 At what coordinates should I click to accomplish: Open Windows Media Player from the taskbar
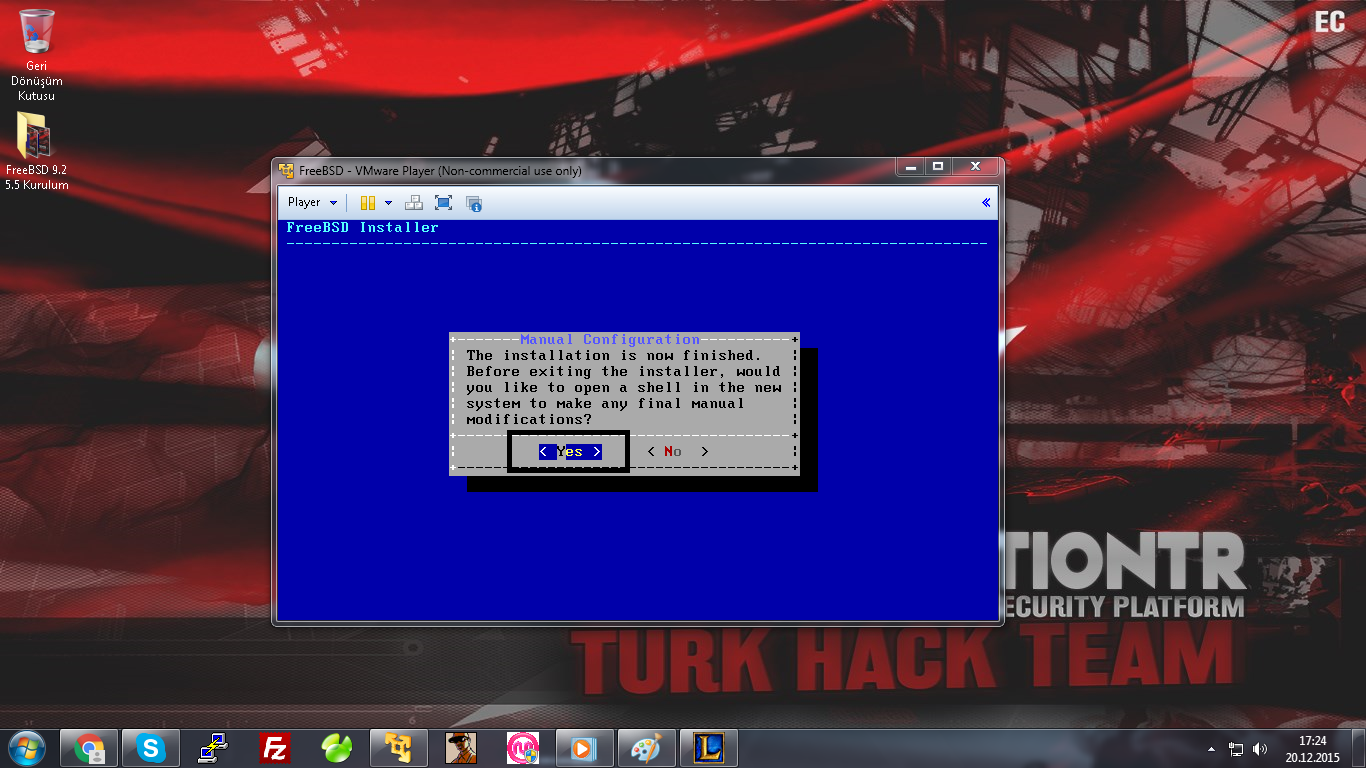click(585, 748)
